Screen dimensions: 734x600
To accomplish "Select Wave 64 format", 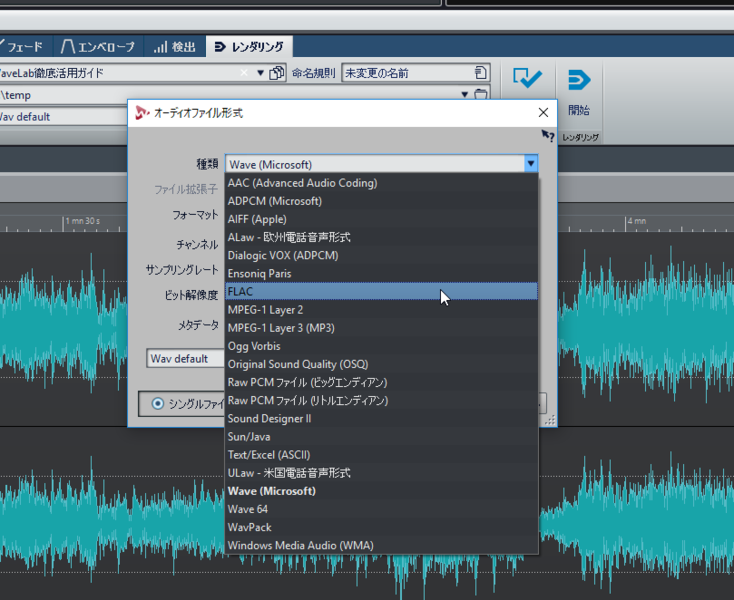I will coord(381,509).
